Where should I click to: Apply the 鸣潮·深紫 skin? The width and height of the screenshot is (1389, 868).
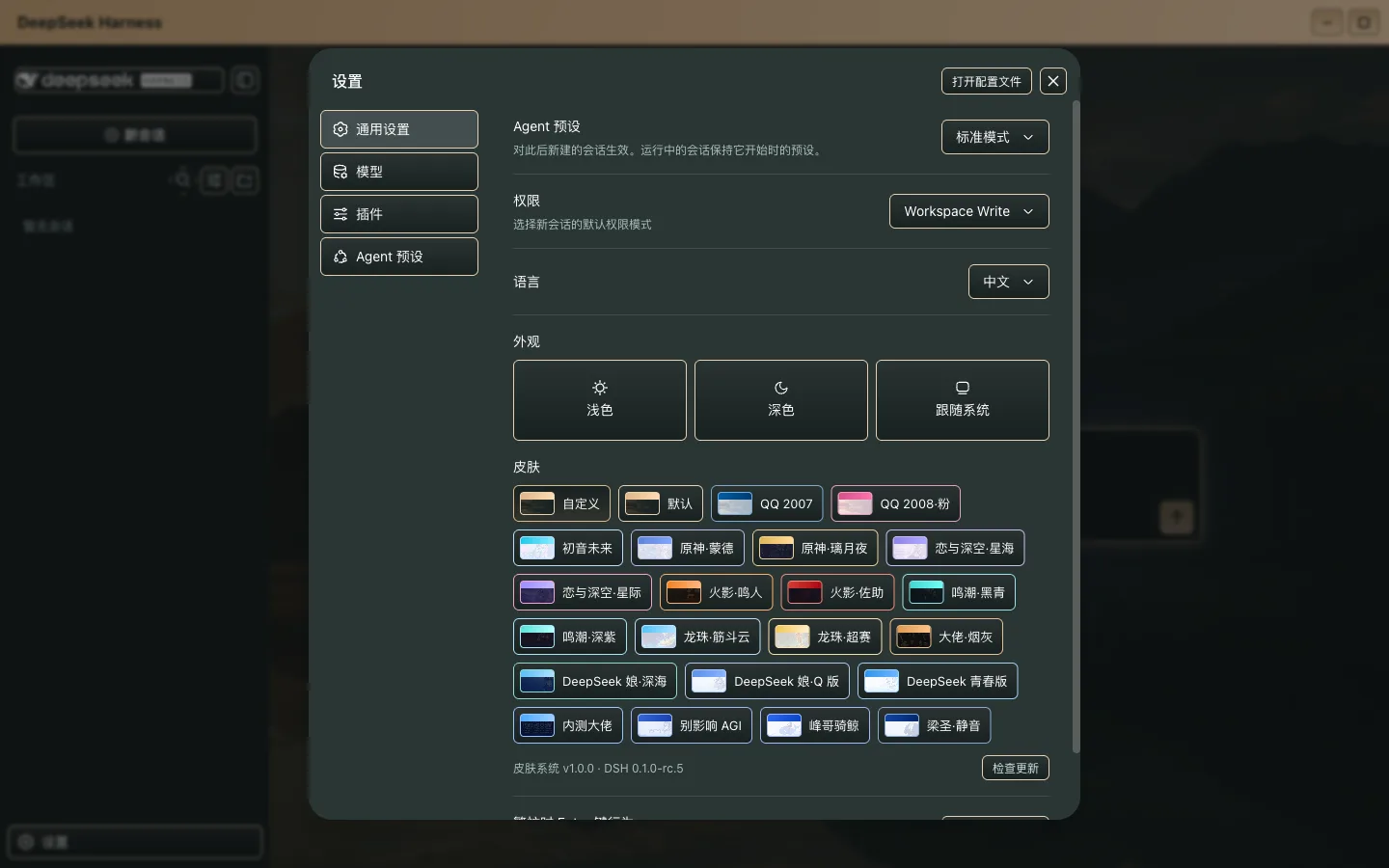[x=570, y=637]
